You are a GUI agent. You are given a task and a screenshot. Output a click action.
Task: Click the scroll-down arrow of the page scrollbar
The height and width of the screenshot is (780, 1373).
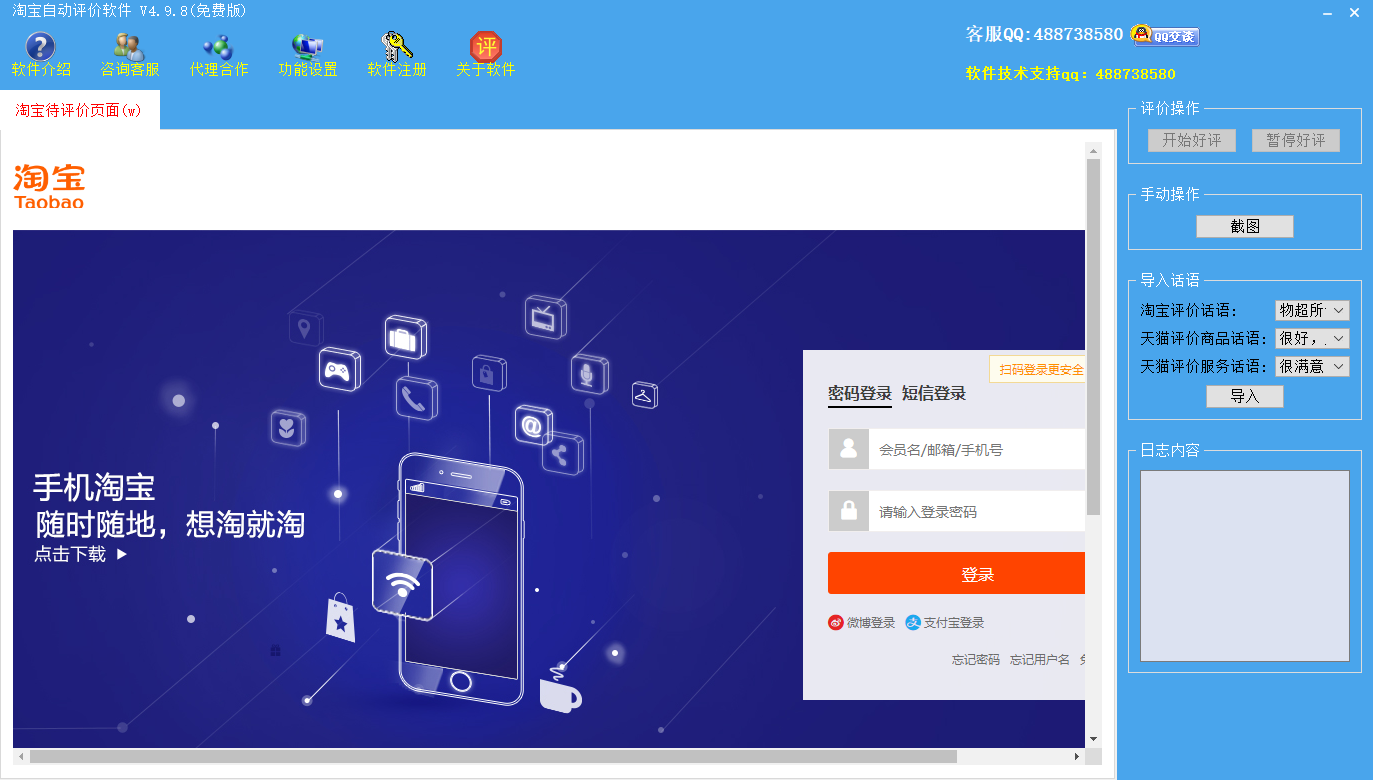click(1093, 739)
